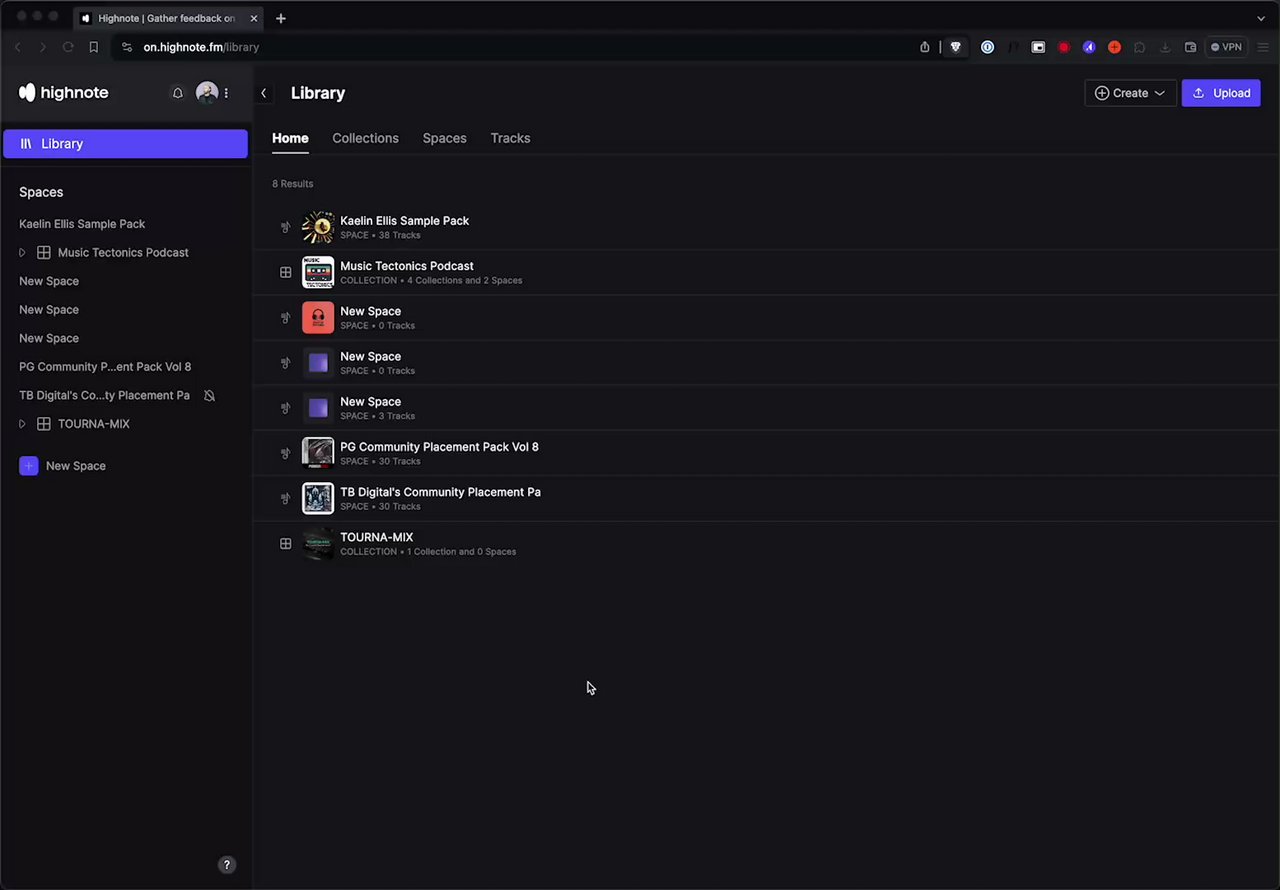Click the purple plus icon for New Space

(29, 466)
